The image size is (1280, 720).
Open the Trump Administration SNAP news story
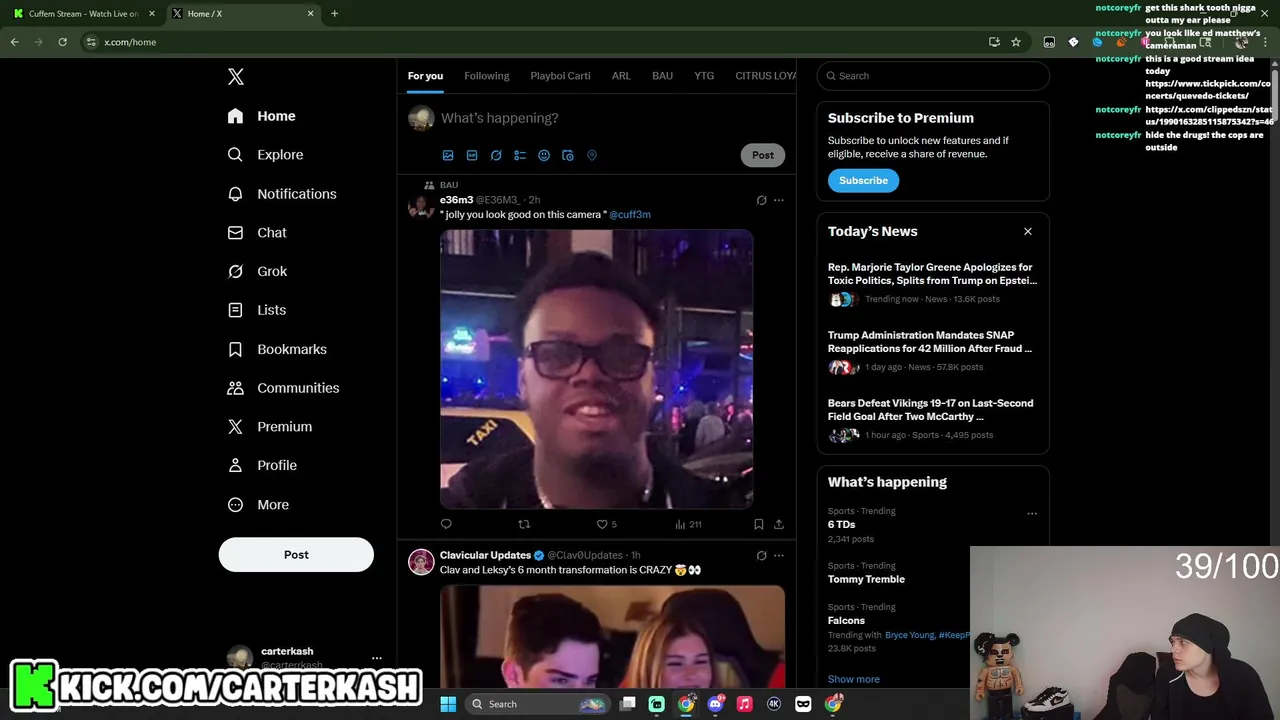933,353
